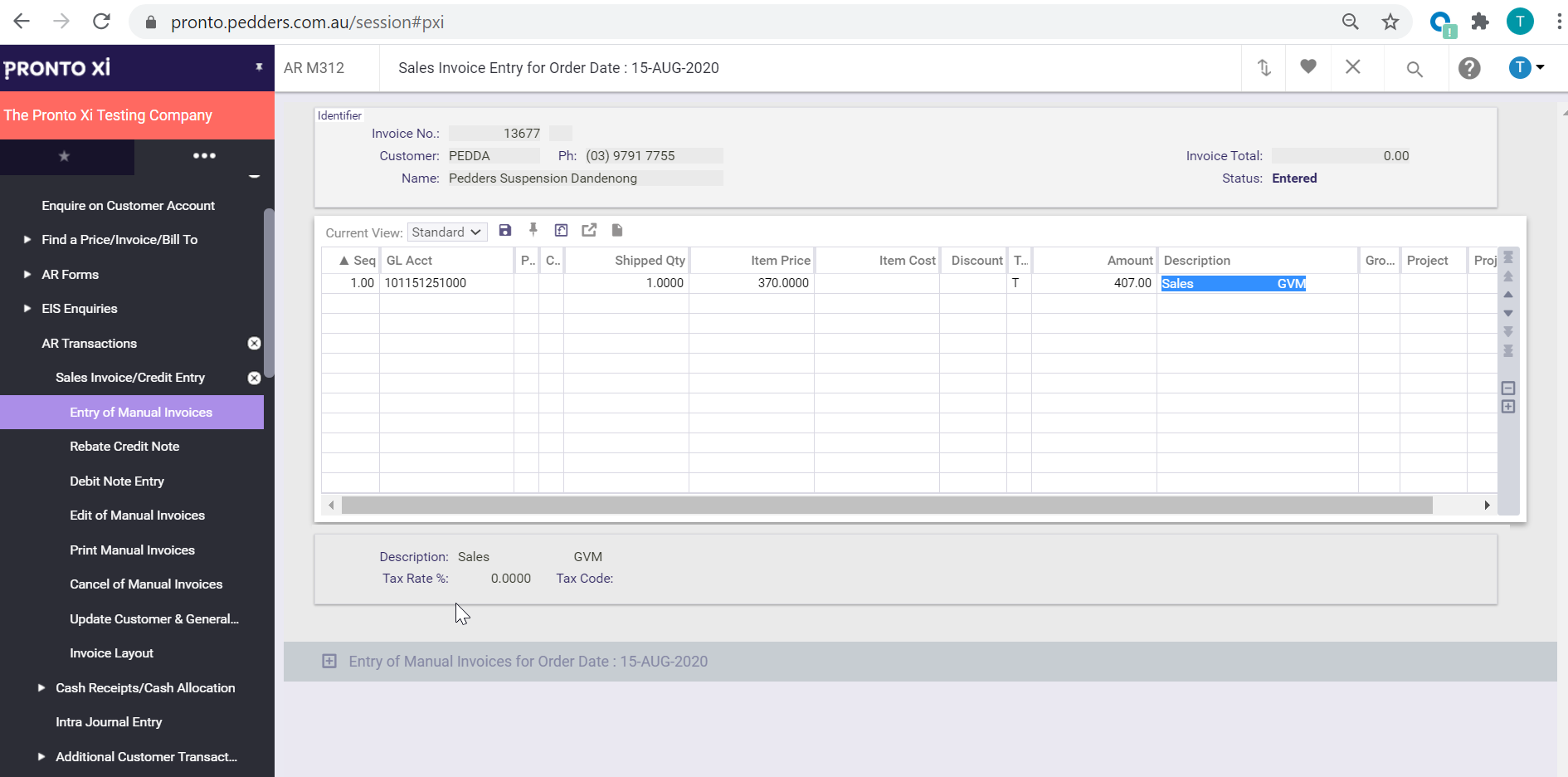Click The Pronto Xi Testing Company banner

(137, 115)
